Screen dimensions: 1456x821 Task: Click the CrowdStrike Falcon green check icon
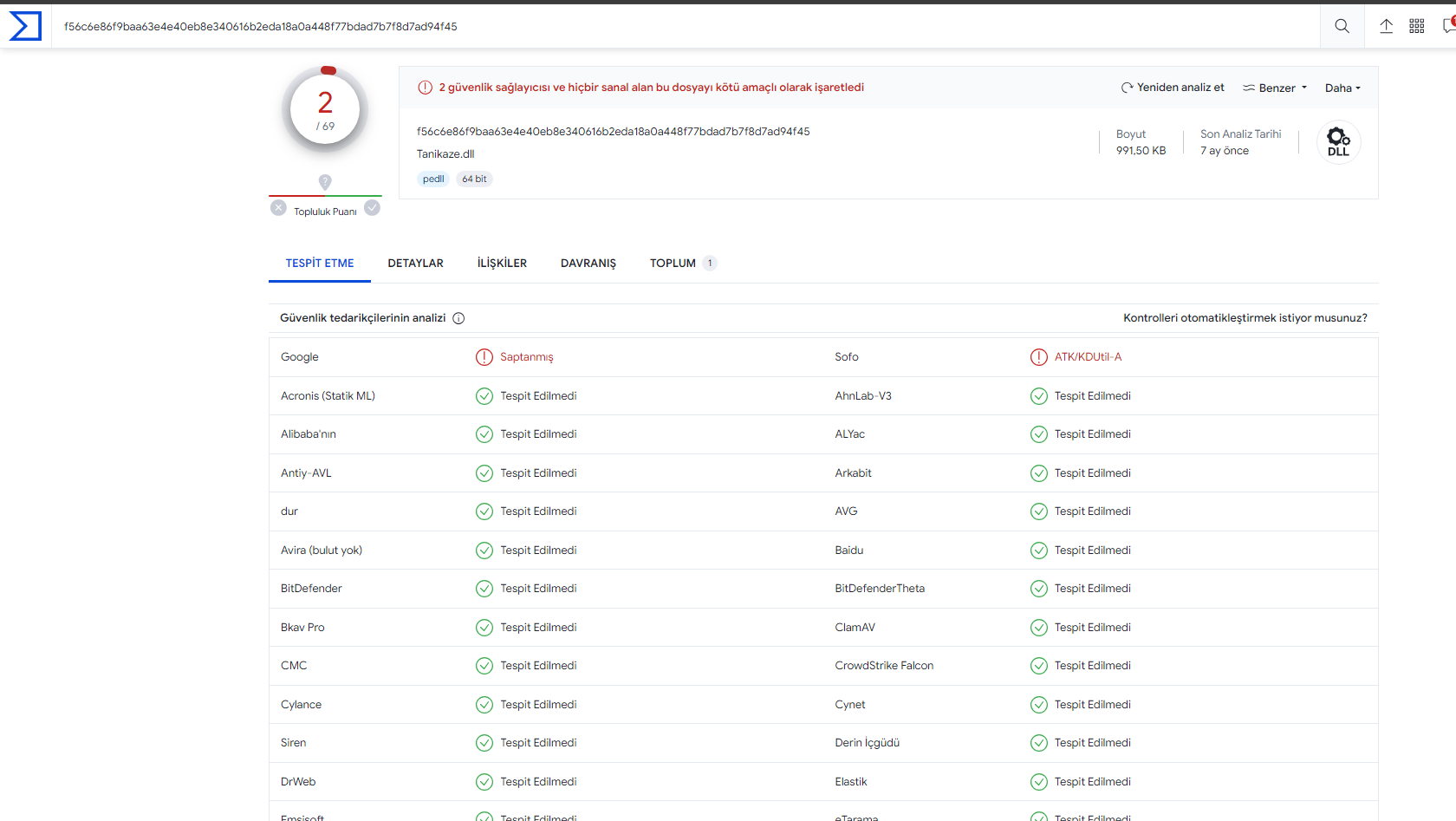[1039, 666]
